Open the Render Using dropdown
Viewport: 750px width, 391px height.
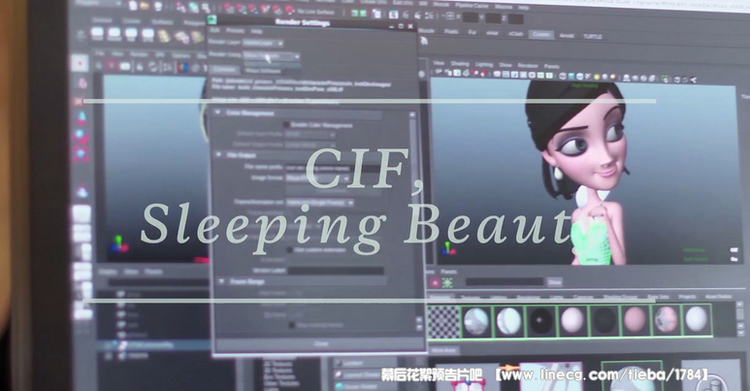pos(271,56)
